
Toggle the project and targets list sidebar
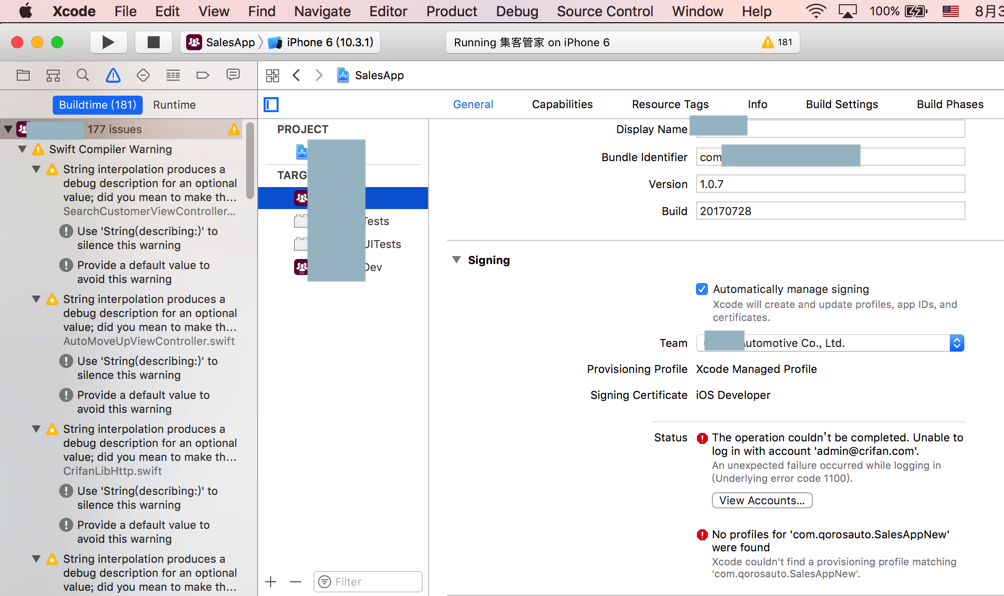[x=271, y=104]
